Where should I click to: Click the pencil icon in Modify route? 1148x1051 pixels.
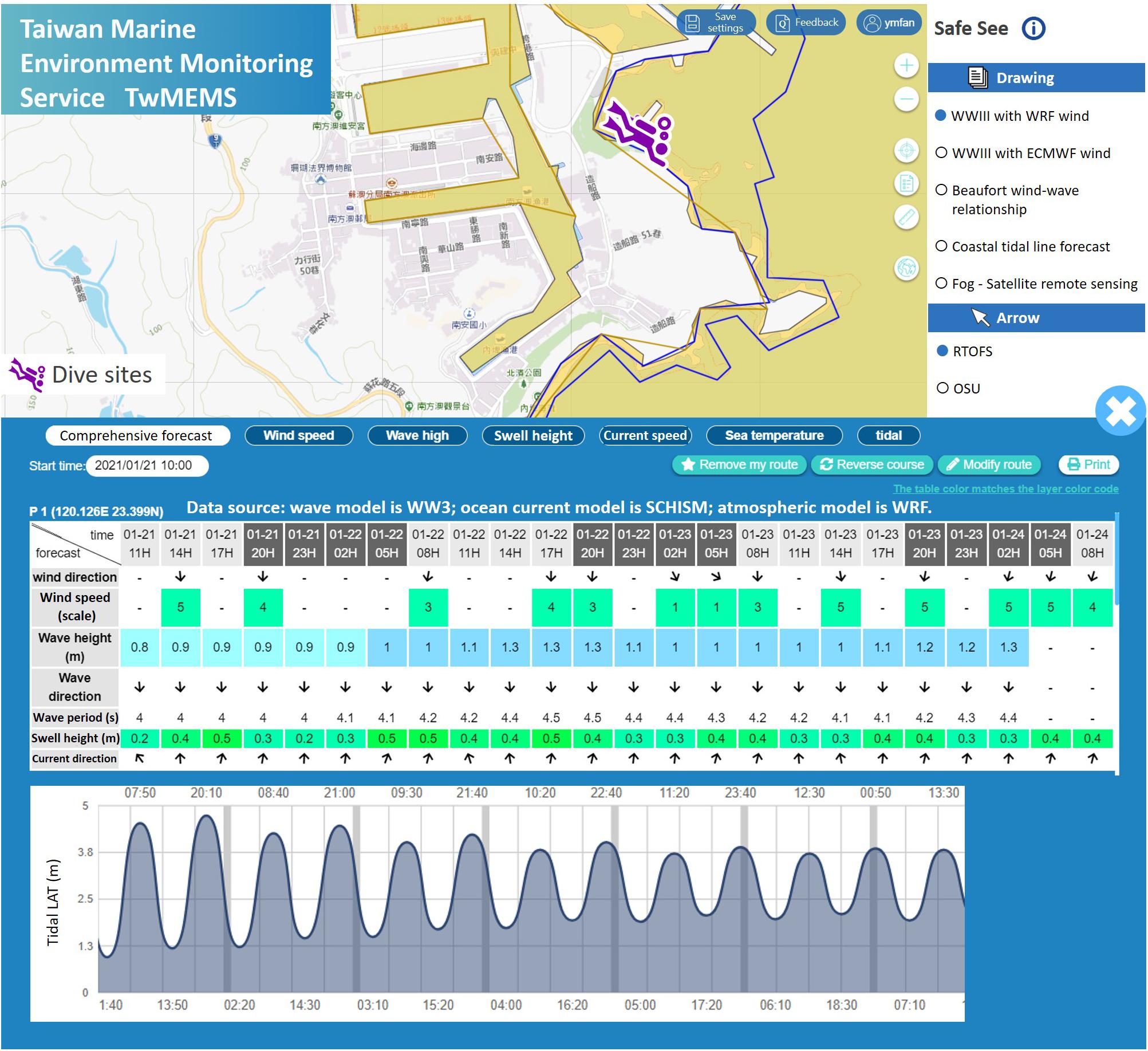pyautogui.click(x=953, y=465)
